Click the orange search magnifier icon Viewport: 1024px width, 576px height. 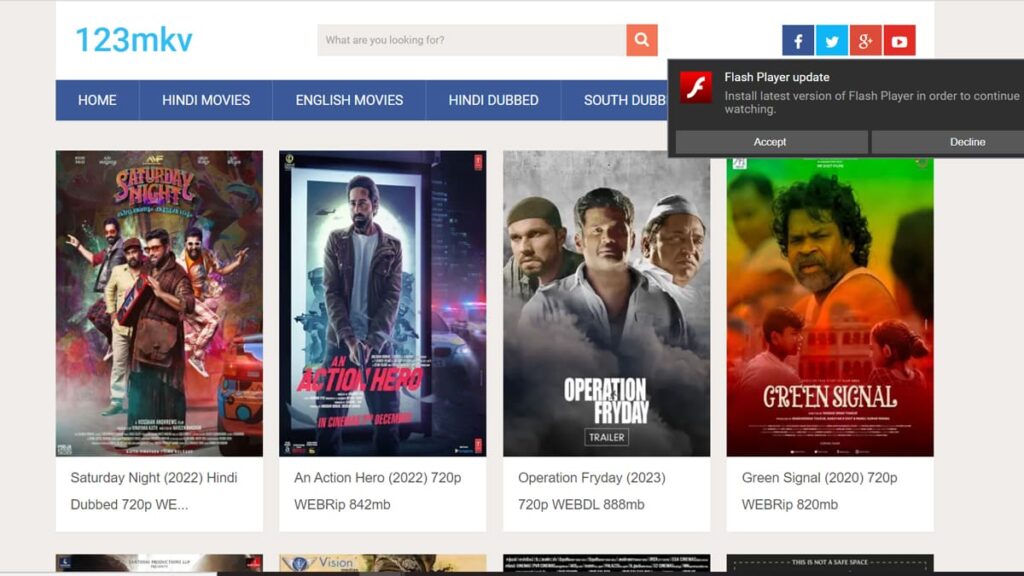tap(640, 41)
